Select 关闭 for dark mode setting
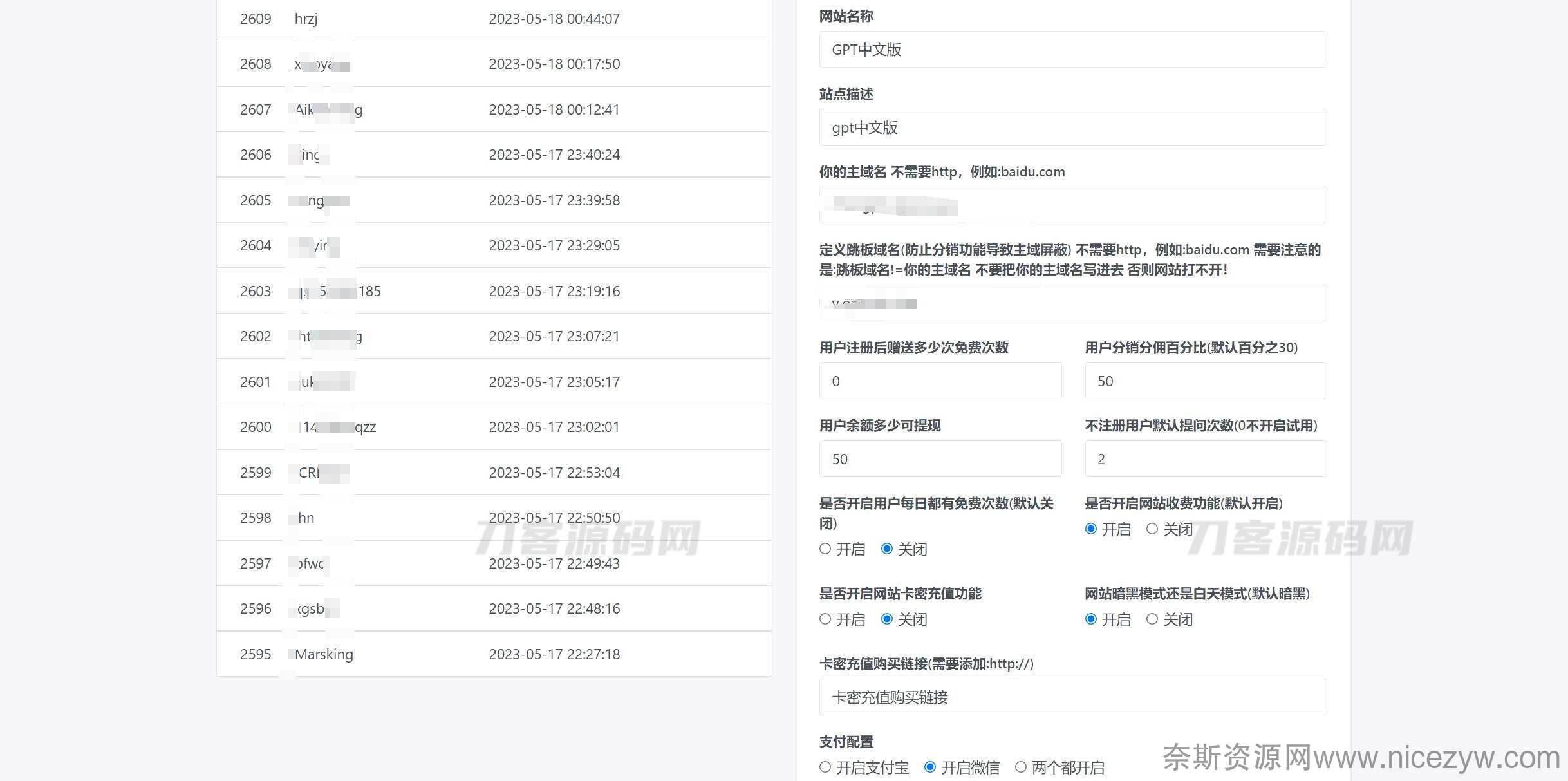This screenshot has width=1568, height=781. (x=1152, y=619)
